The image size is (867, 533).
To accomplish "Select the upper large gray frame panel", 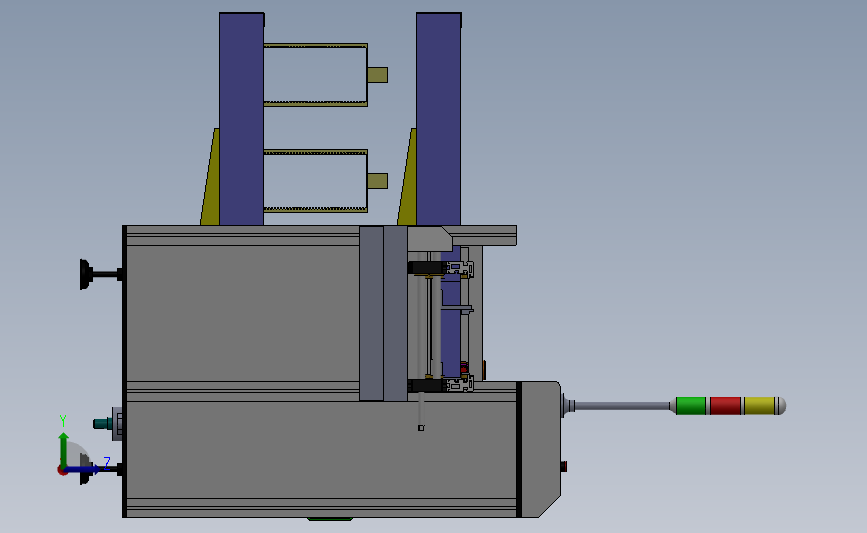I will click(243, 313).
